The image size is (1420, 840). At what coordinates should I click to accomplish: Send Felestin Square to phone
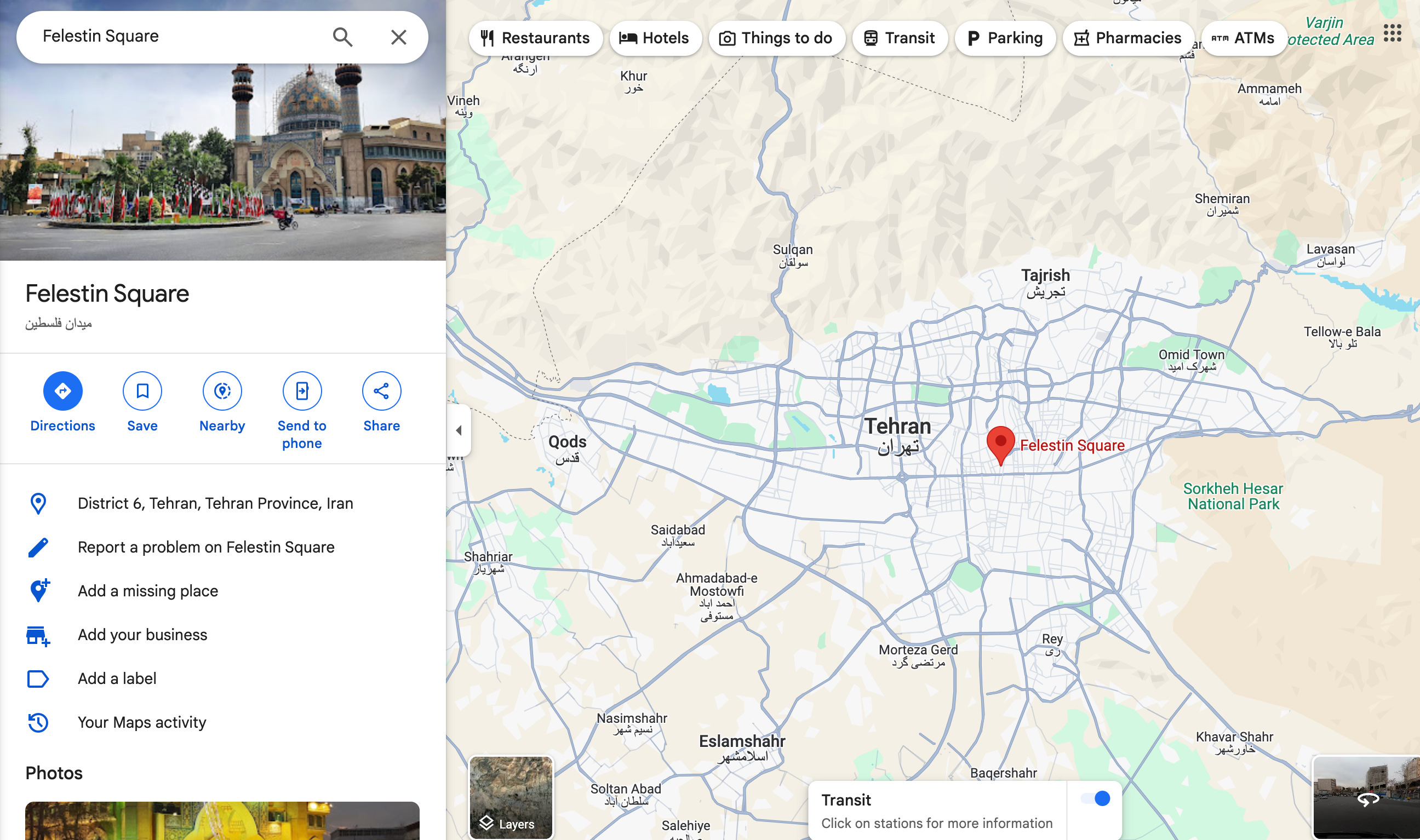[x=302, y=411]
